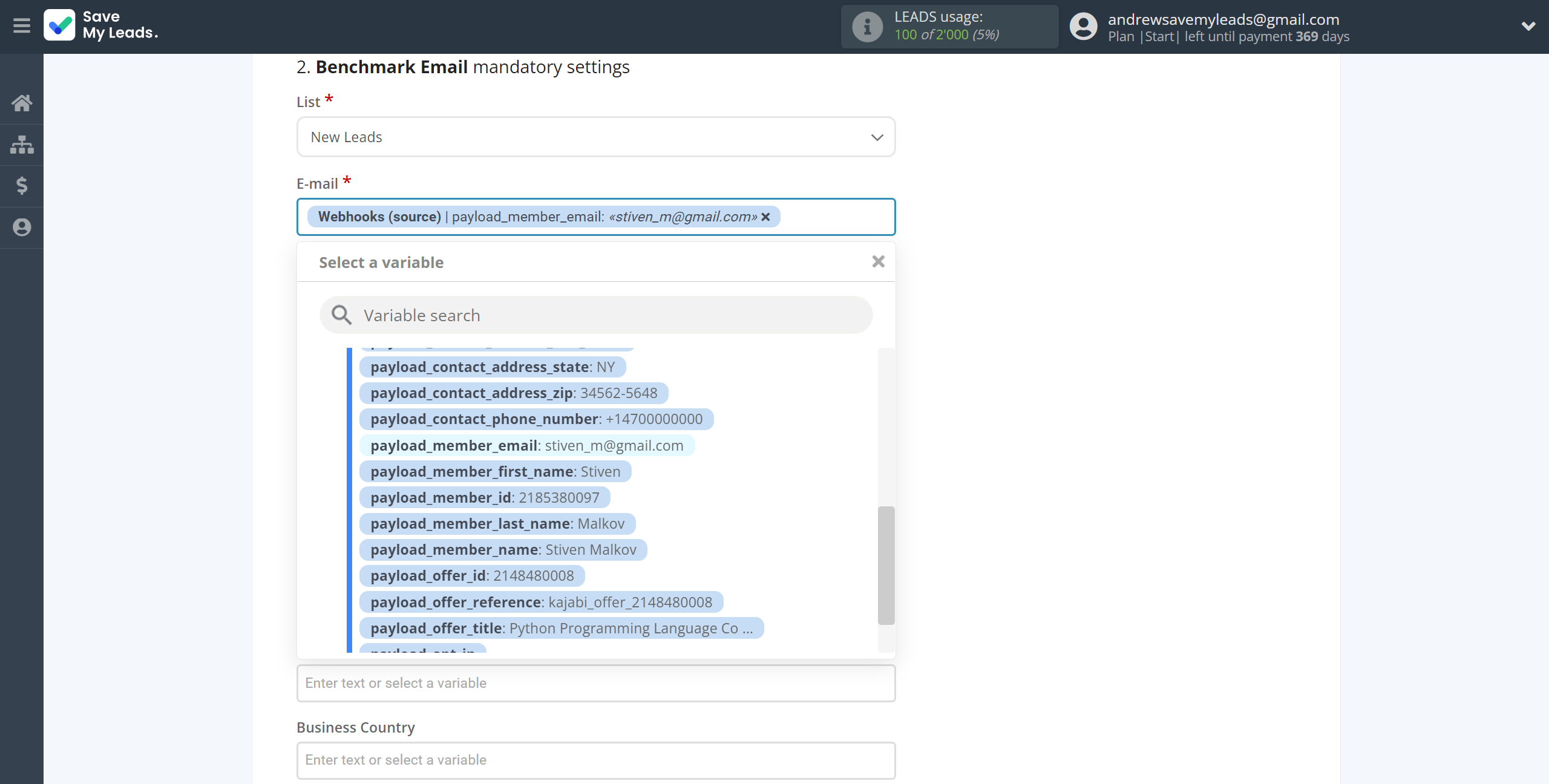Expand the account dropdown chevron
The width and height of the screenshot is (1549, 784).
(1528, 26)
